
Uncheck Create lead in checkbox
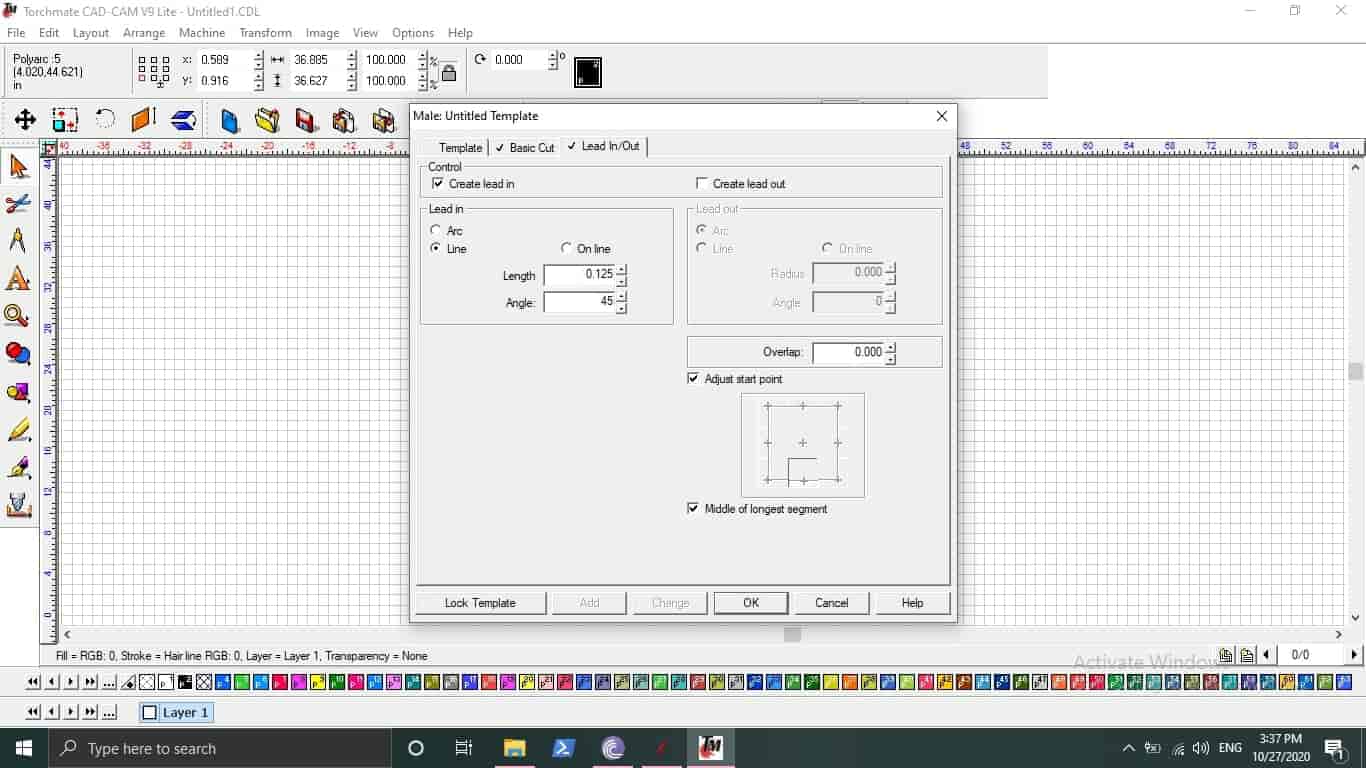[437, 184]
